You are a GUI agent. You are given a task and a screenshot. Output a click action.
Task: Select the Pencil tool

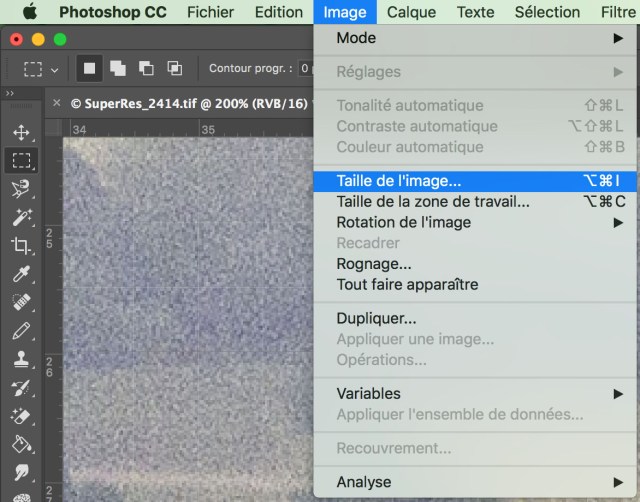click(x=21, y=330)
